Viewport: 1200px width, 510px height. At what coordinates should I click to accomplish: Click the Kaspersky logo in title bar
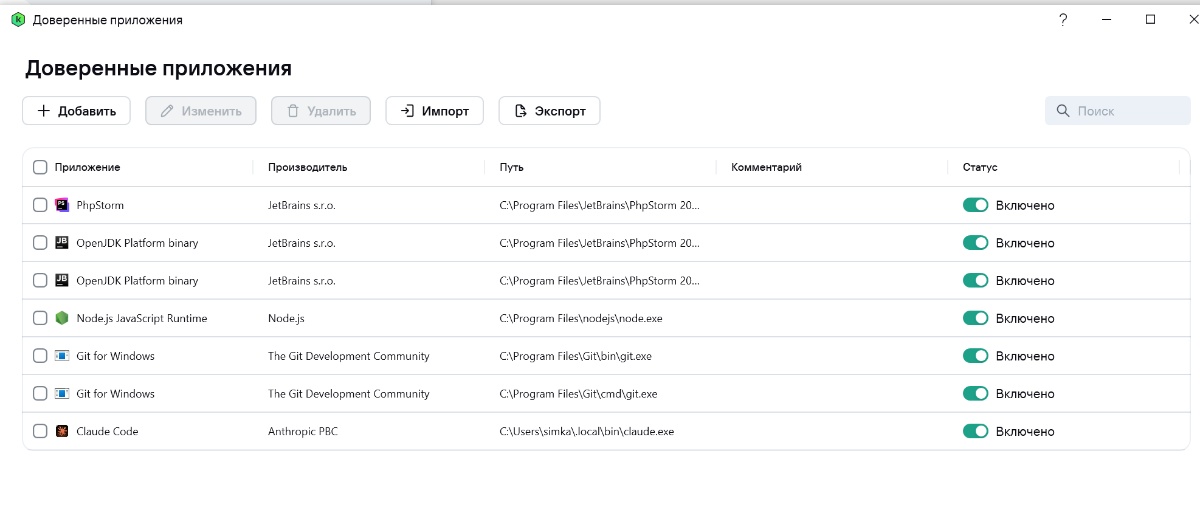[x=17, y=20]
